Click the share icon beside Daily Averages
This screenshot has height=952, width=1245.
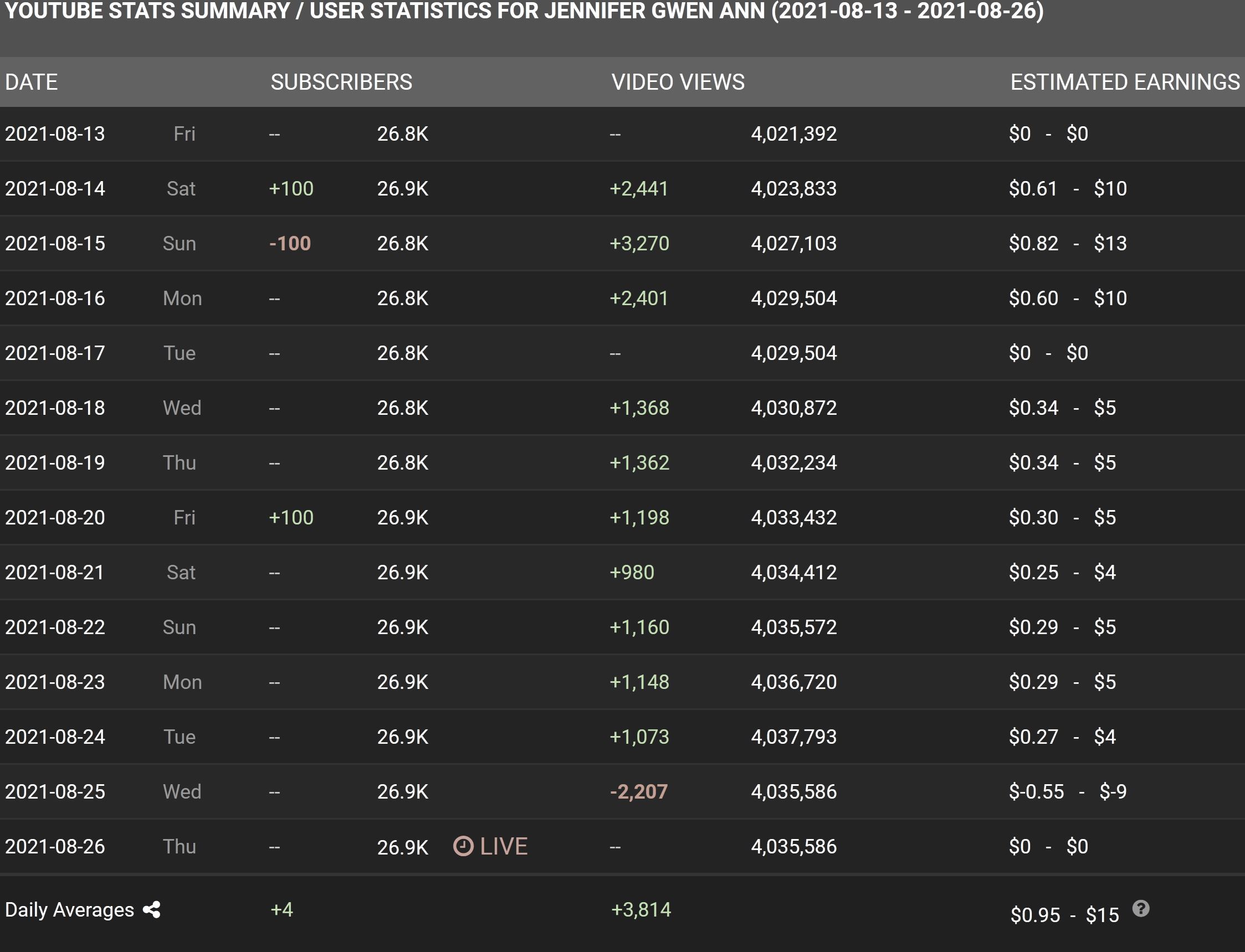[151, 909]
